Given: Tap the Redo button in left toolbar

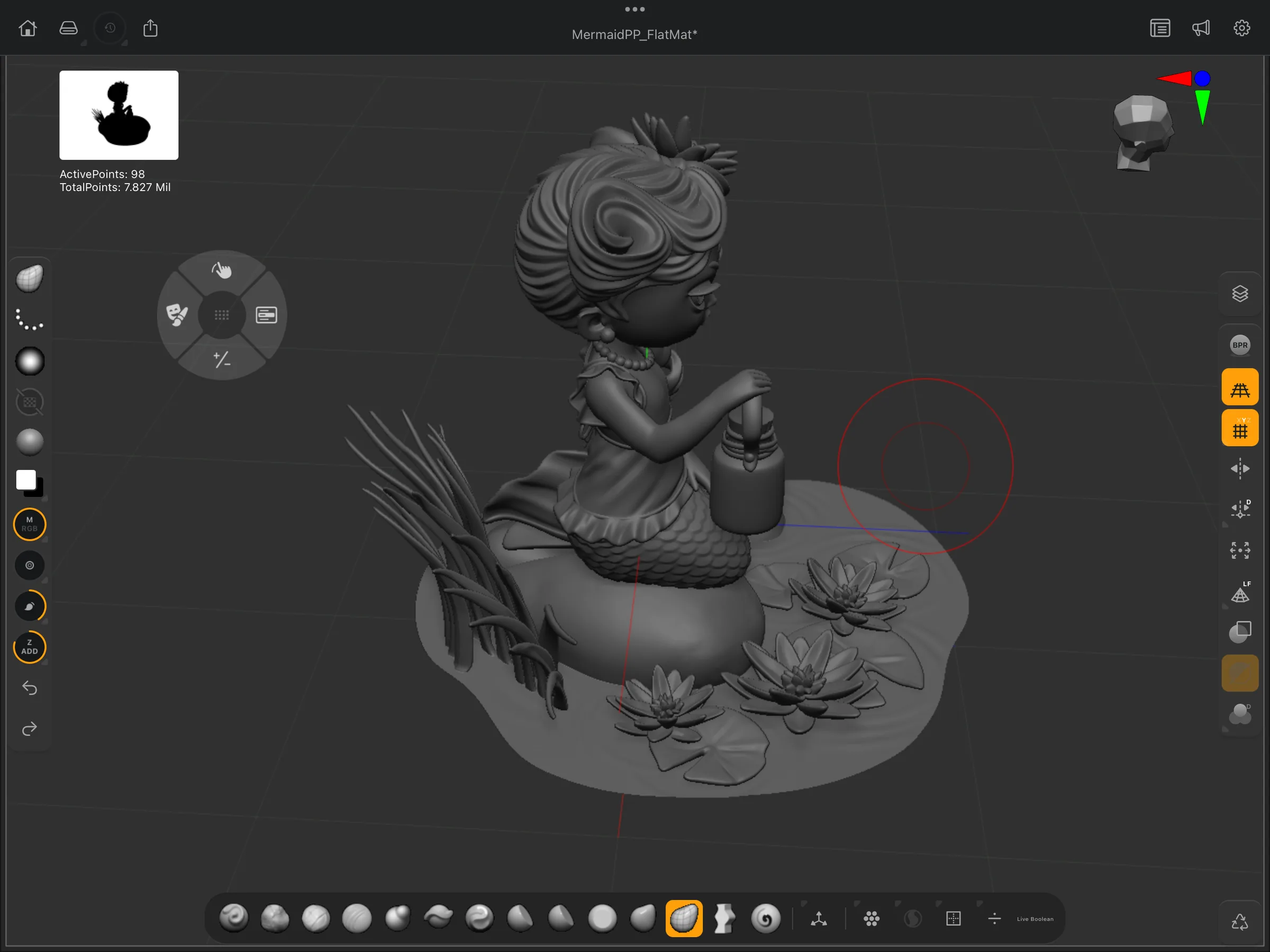Looking at the screenshot, I should [29, 729].
